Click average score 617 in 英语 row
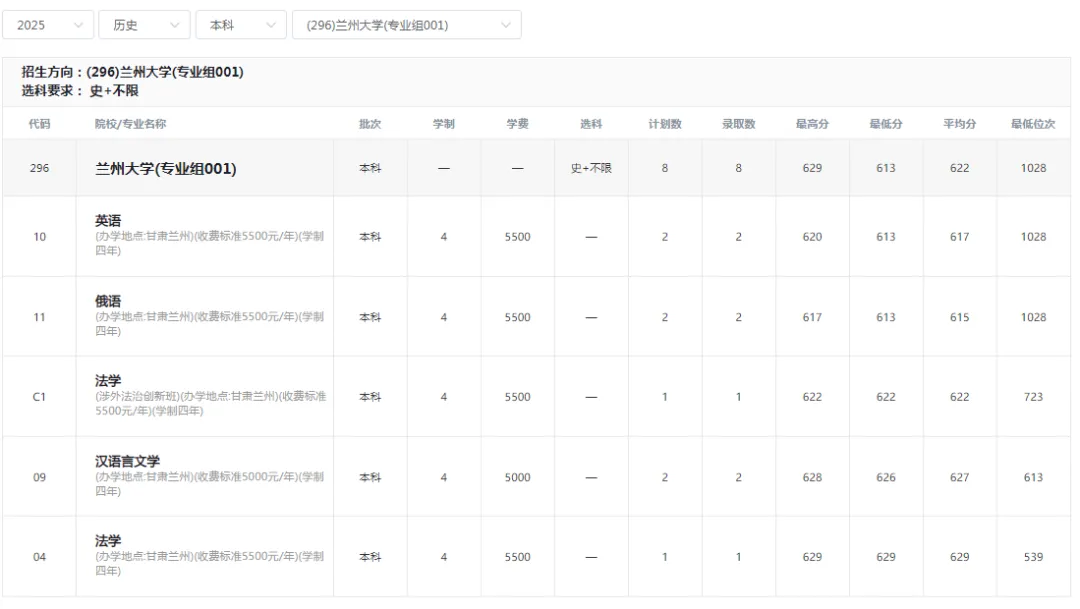Screen dimensions: 1080x609 coord(959,237)
